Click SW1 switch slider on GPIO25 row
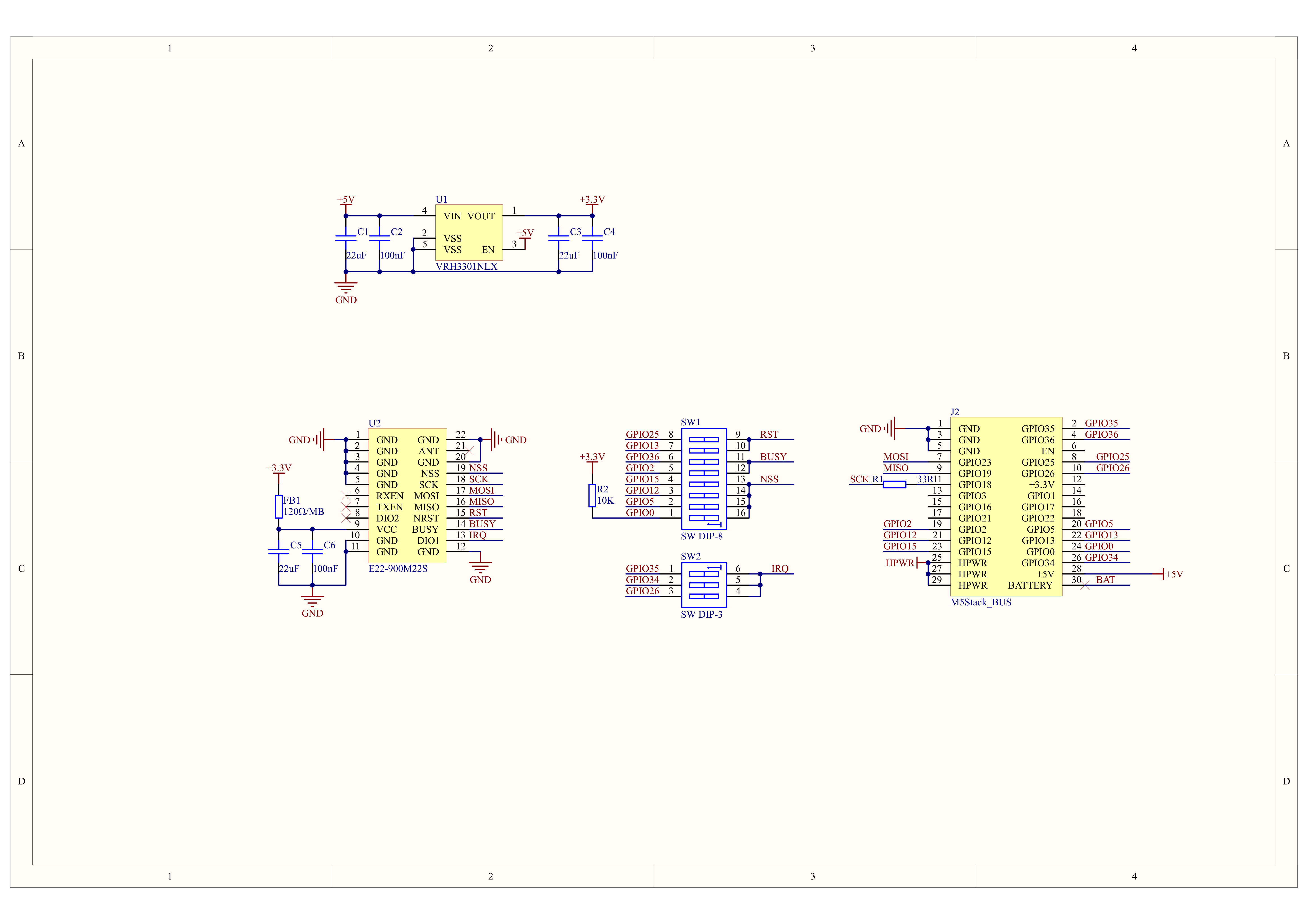 [704, 440]
